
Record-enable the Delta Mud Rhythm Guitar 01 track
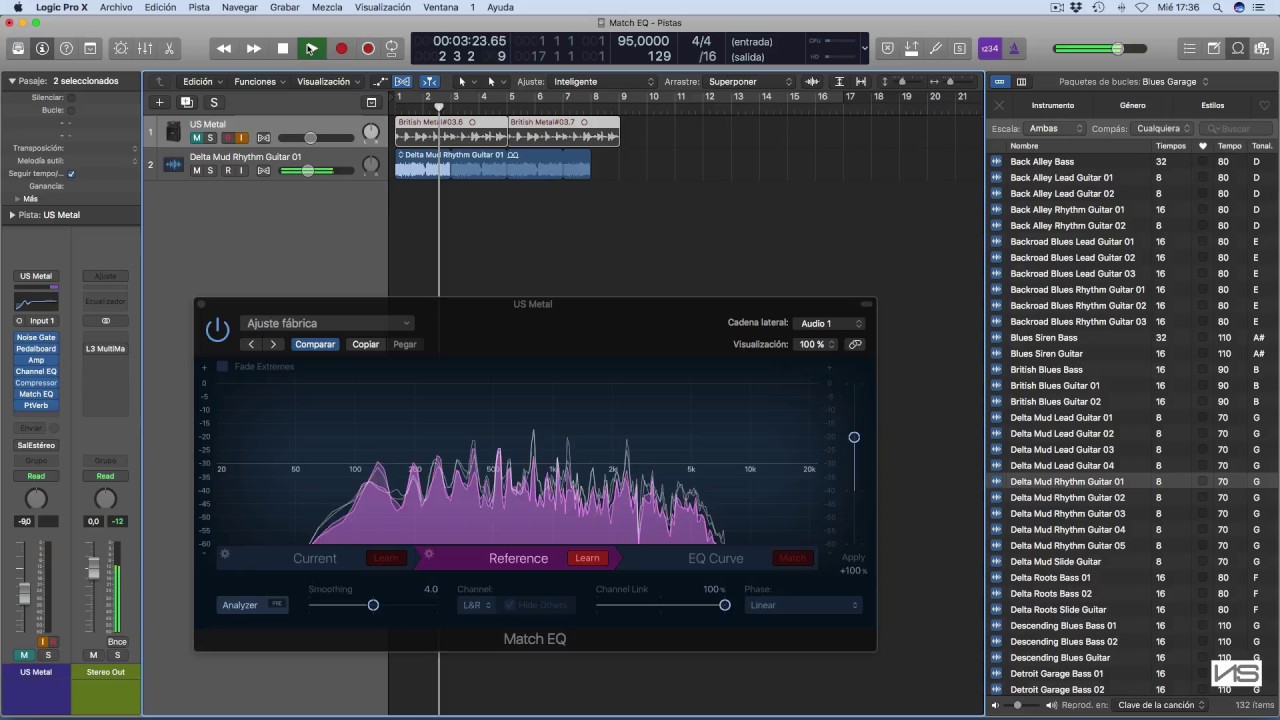point(227,171)
